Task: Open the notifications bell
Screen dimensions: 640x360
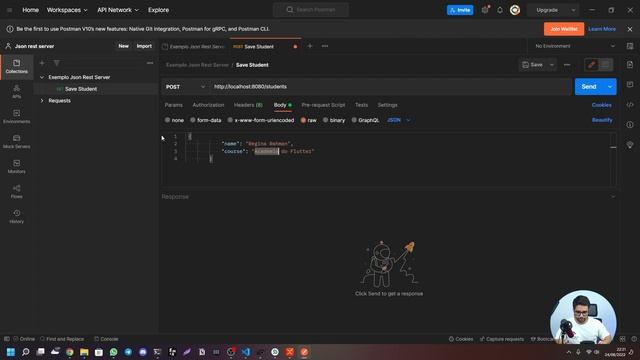Action: tap(500, 10)
